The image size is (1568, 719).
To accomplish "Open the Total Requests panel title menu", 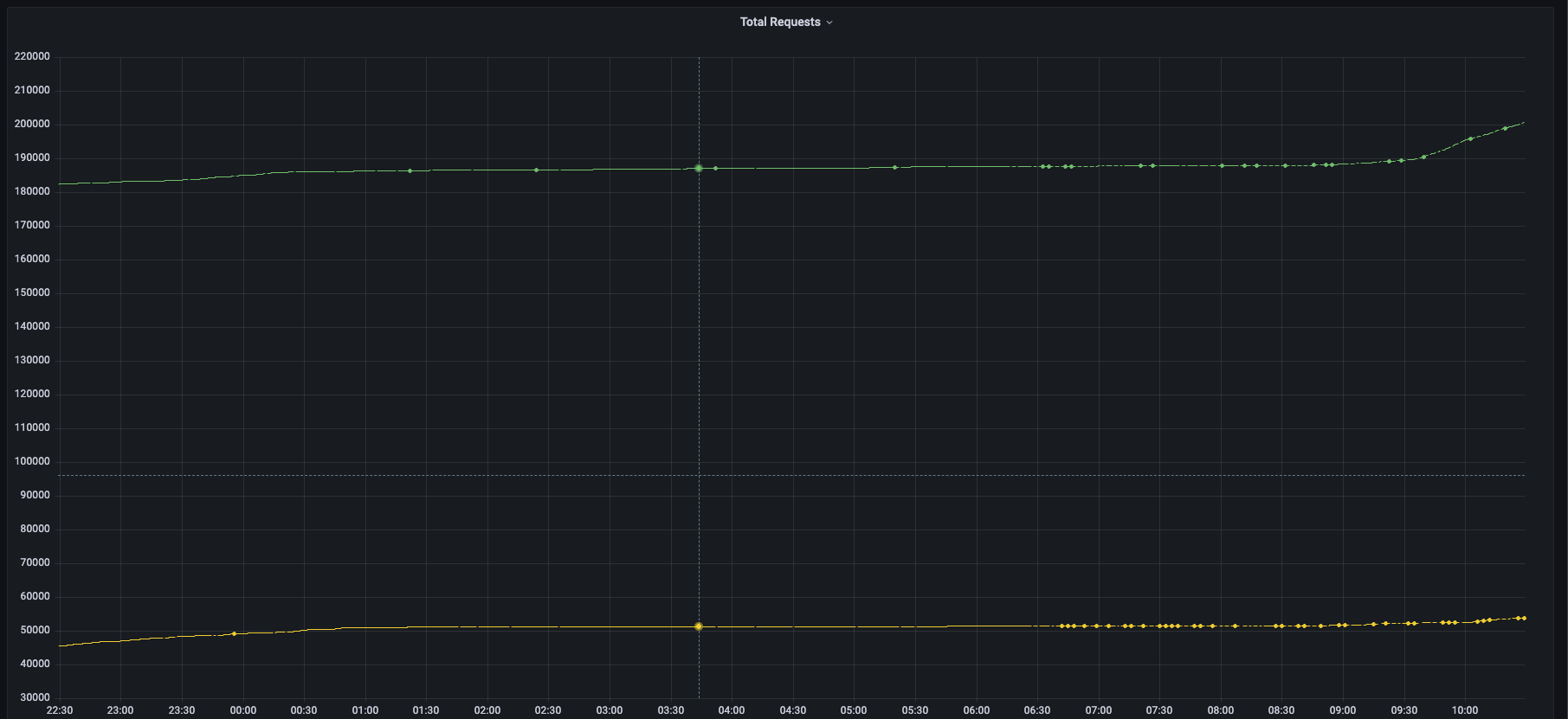I will (780, 22).
